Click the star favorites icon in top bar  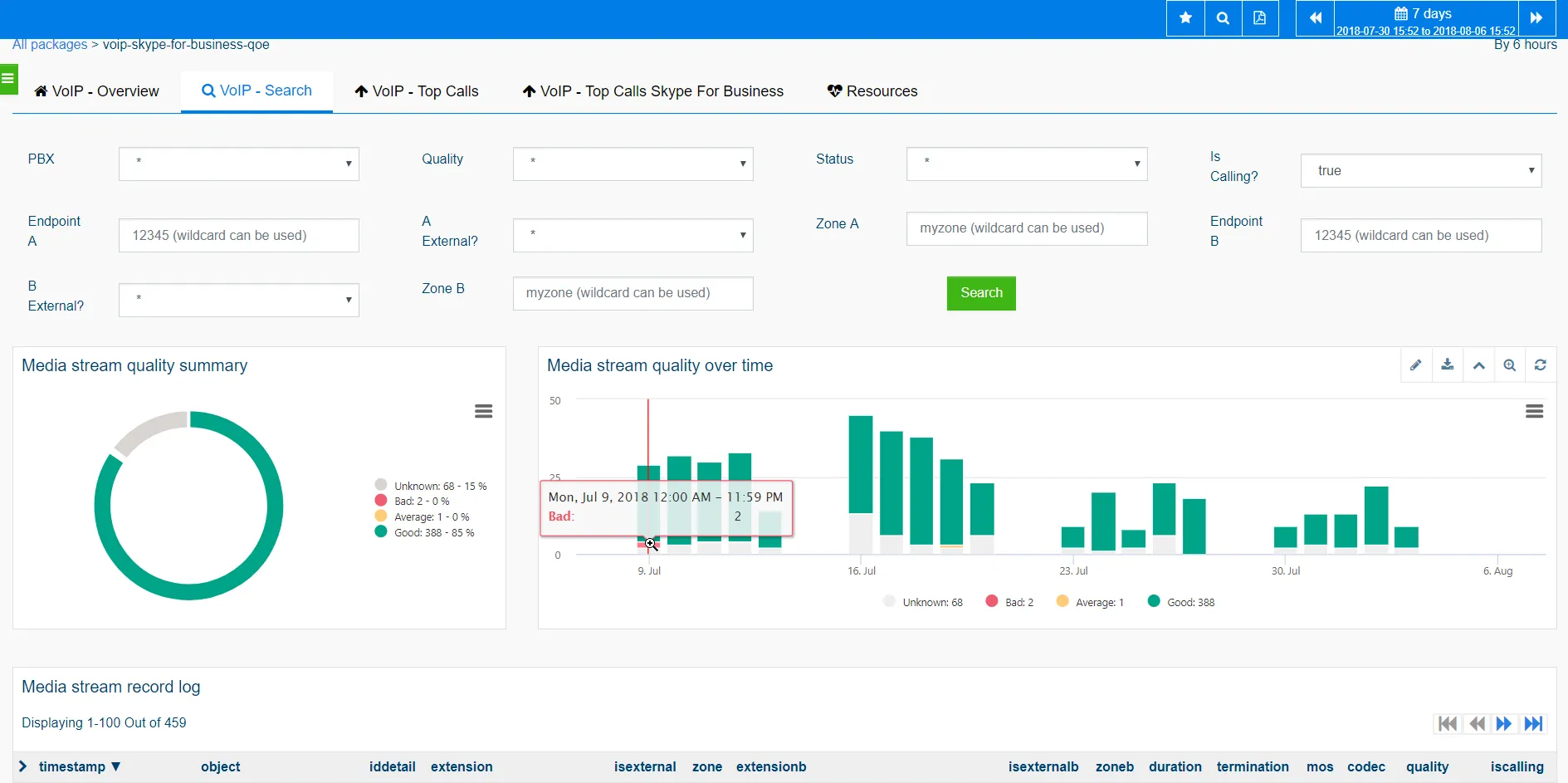(x=1185, y=18)
